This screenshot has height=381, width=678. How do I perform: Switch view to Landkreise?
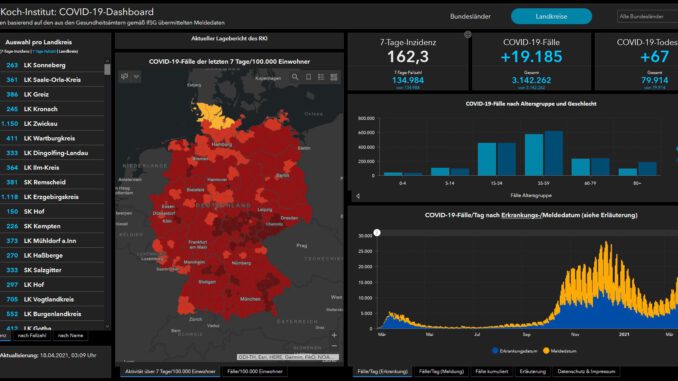pyautogui.click(x=551, y=16)
